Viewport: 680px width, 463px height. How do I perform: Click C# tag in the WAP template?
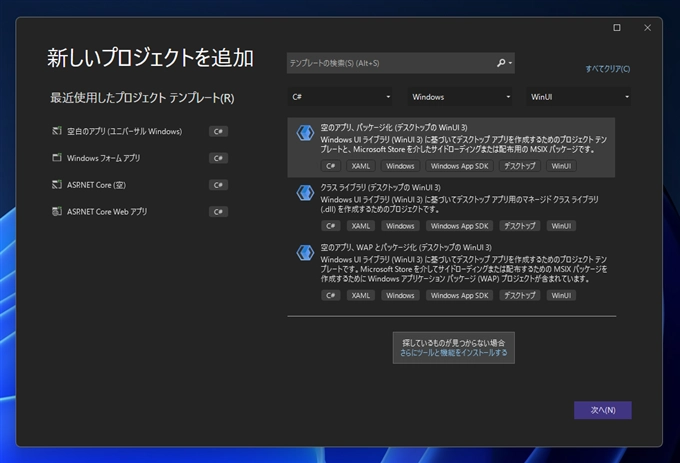coord(330,295)
